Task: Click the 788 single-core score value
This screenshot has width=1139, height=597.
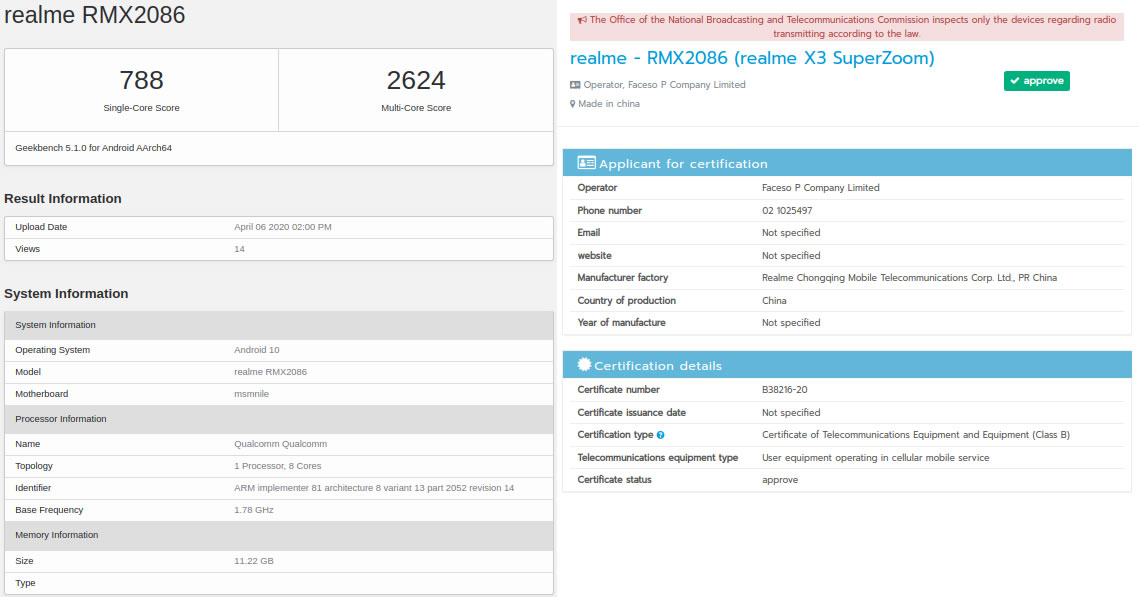Action: (x=141, y=80)
